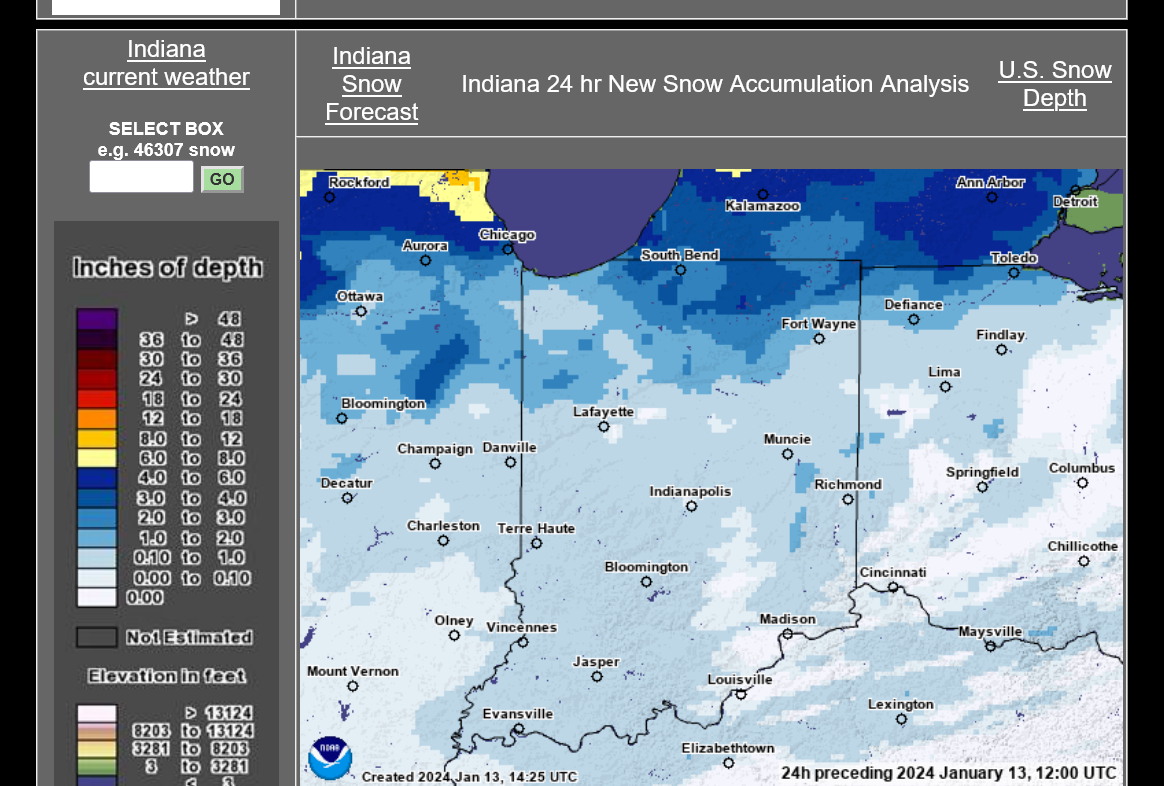
Task: Click the NOAA logo on the map
Action: (330, 758)
